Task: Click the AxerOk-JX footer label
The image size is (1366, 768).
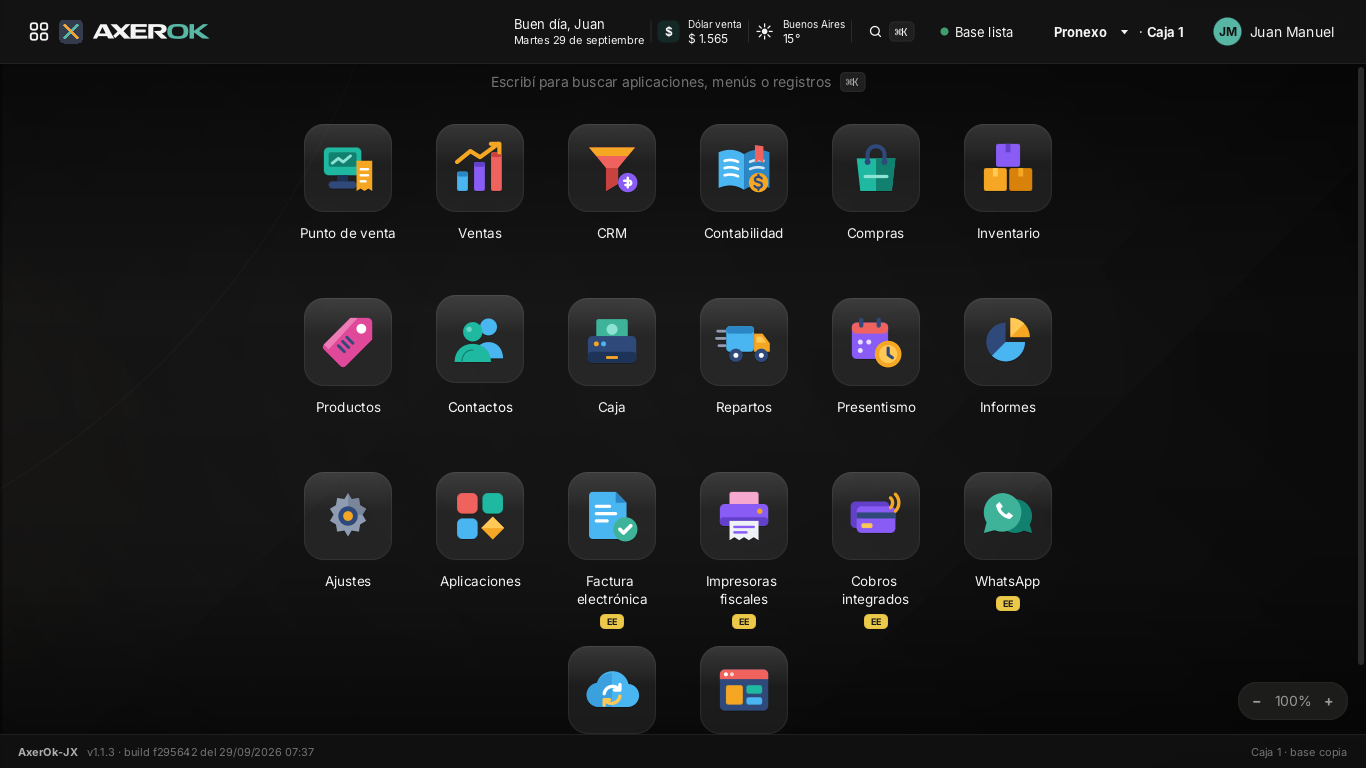Action: pos(48,752)
